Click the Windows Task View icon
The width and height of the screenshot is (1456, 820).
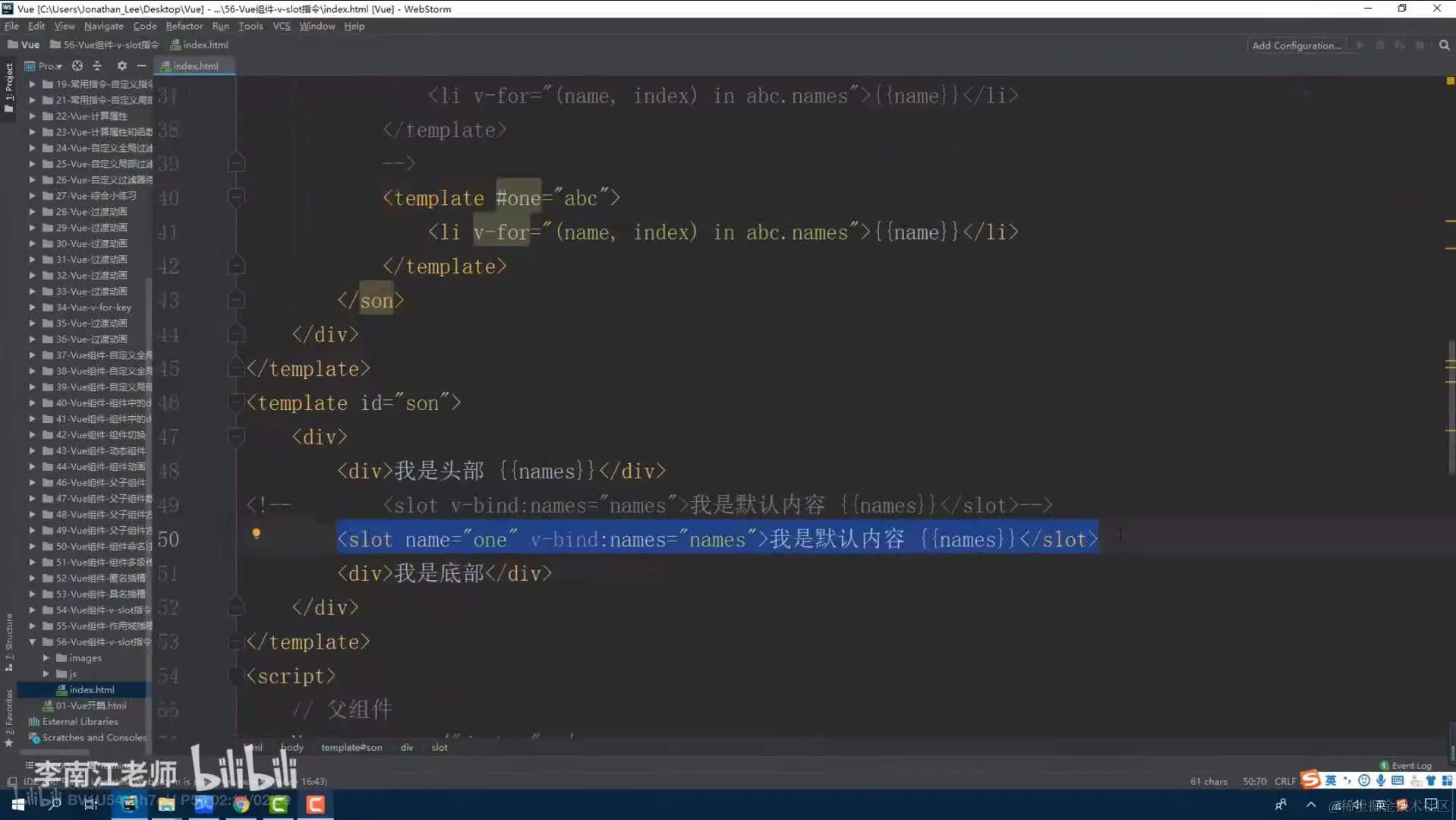90,804
